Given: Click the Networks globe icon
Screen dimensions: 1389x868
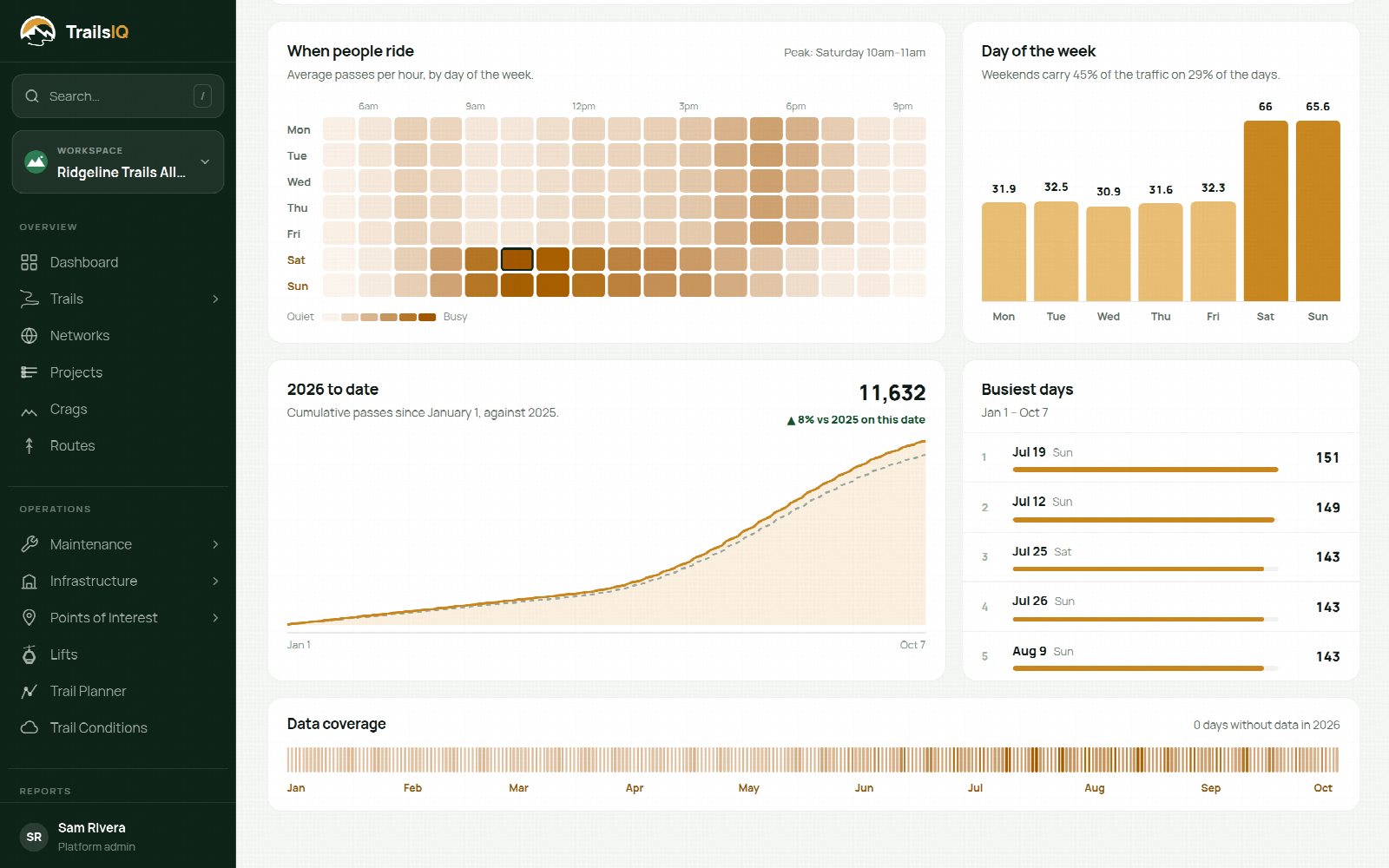Looking at the screenshot, I should click(30, 335).
